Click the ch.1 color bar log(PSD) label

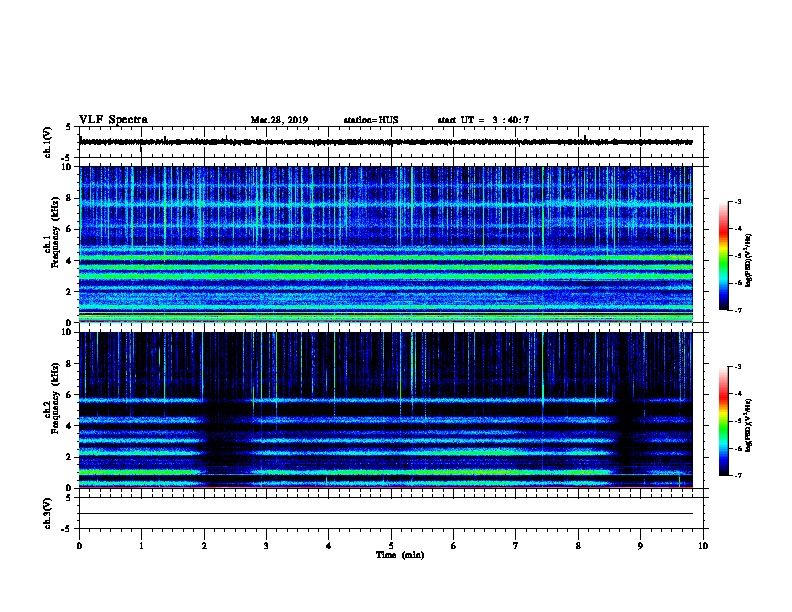pos(748,260)
